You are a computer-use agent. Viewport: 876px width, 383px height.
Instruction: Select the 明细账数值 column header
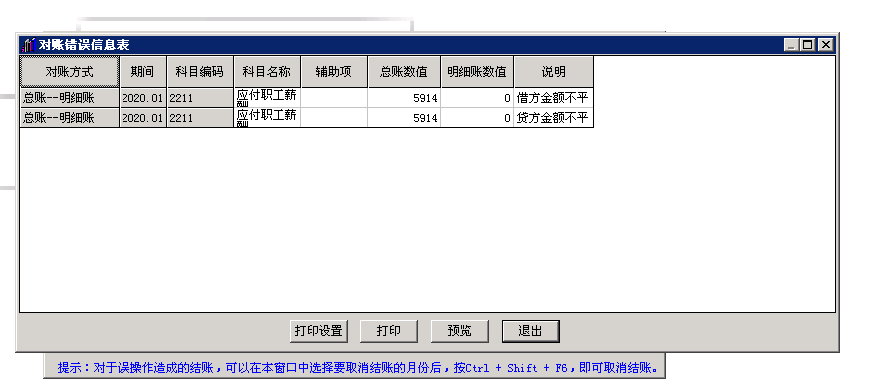pyautogui.click(x=477, y=71)
